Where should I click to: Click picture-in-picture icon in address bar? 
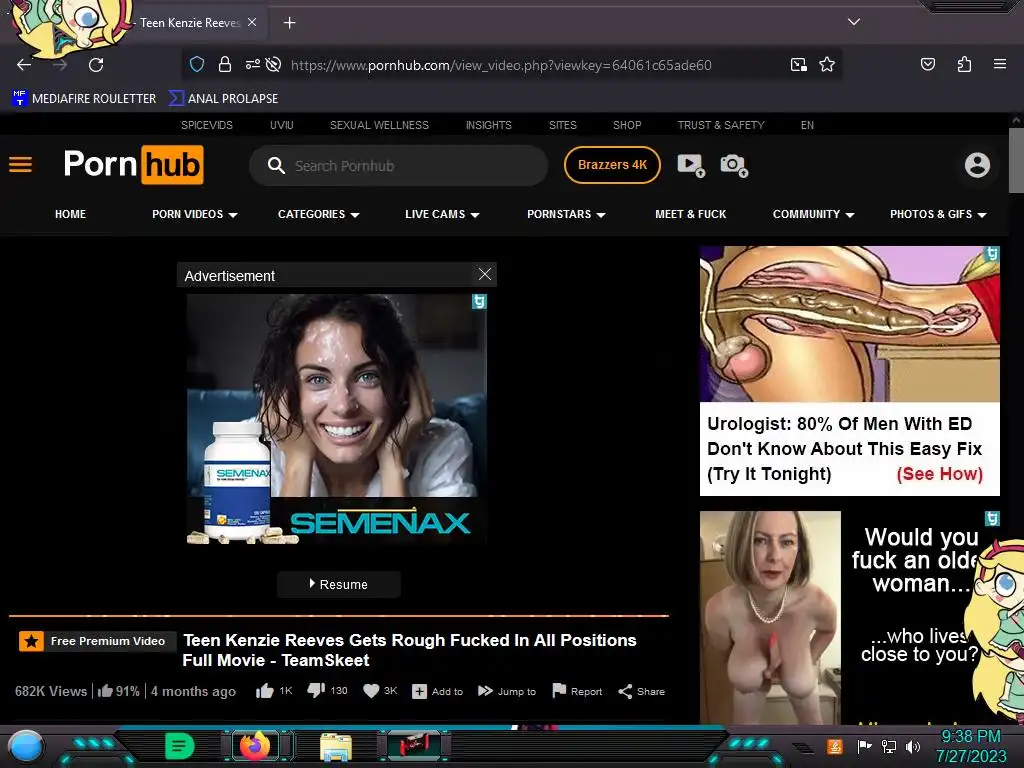tap(798, 64)
